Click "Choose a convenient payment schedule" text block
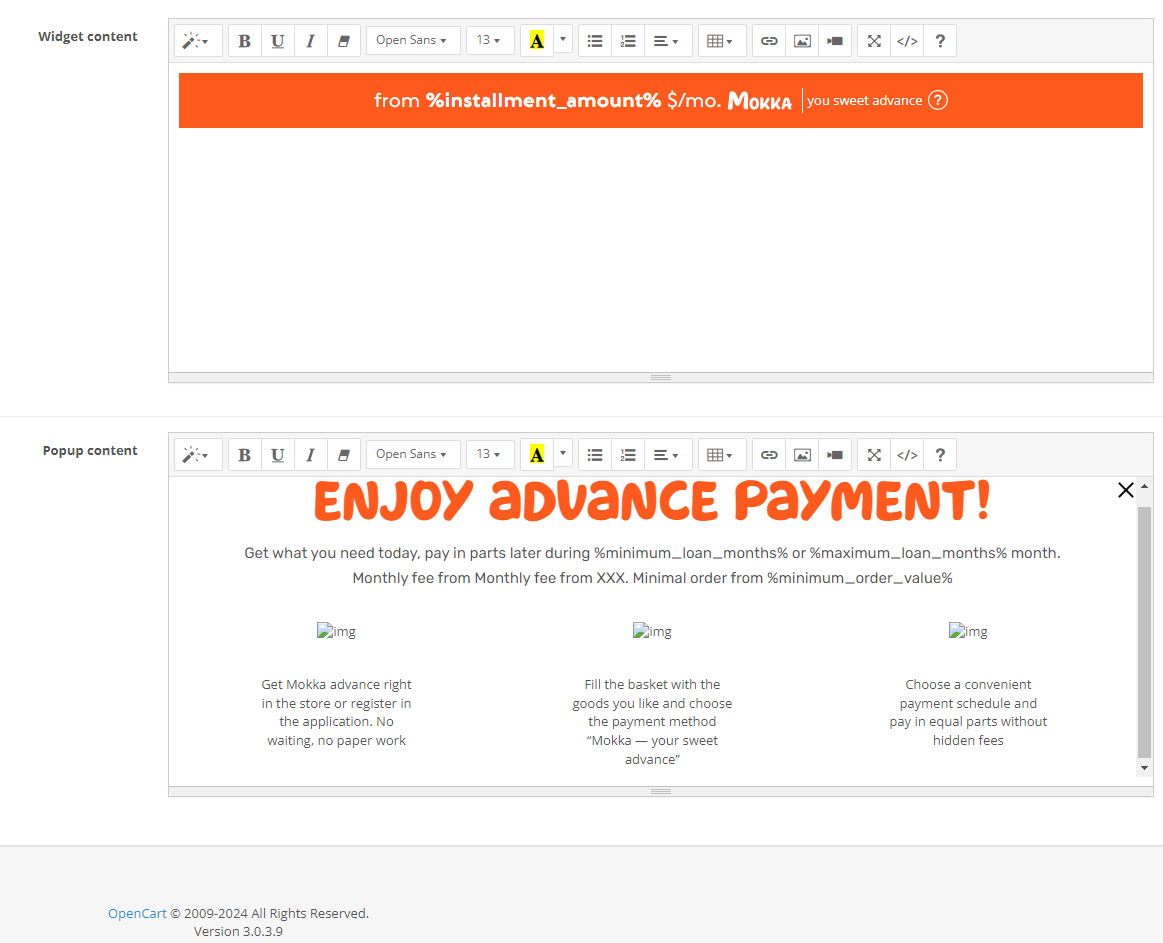Image resolution: width=1163 pixels, height=943 pixels. coord(968,712)
